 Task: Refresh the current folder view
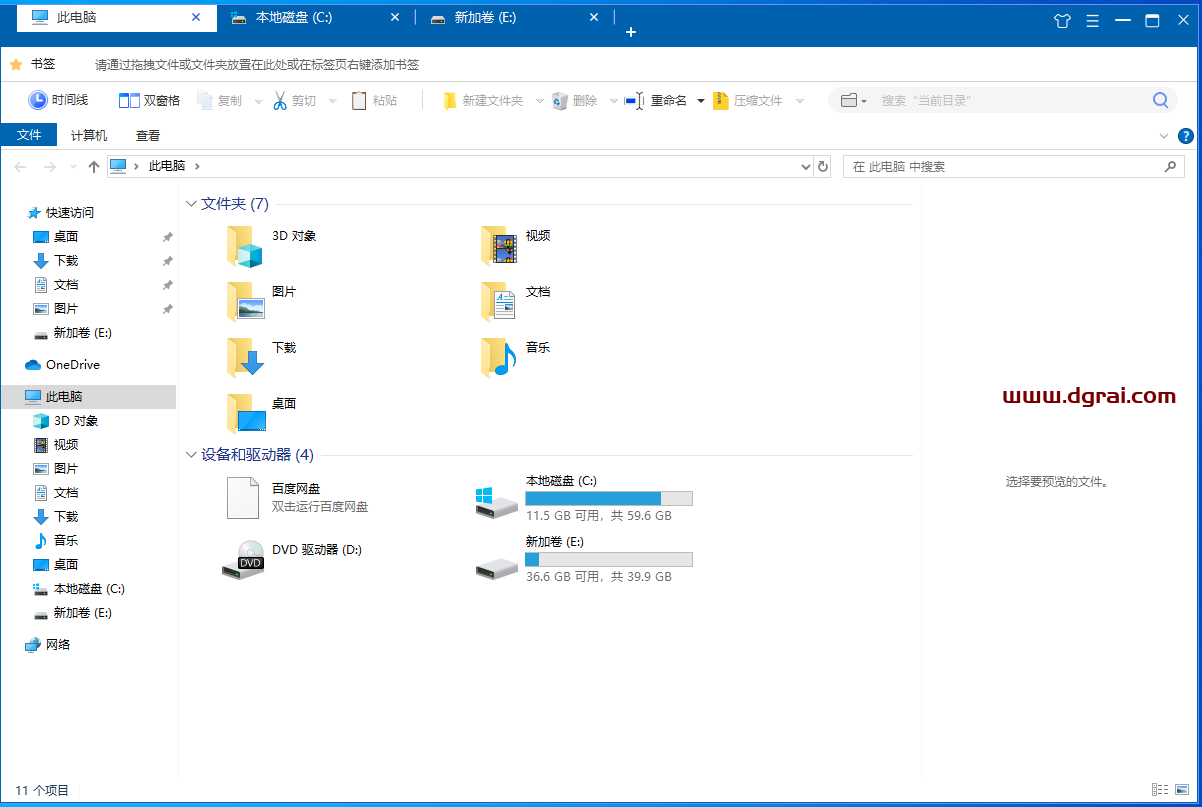(823, 167)
